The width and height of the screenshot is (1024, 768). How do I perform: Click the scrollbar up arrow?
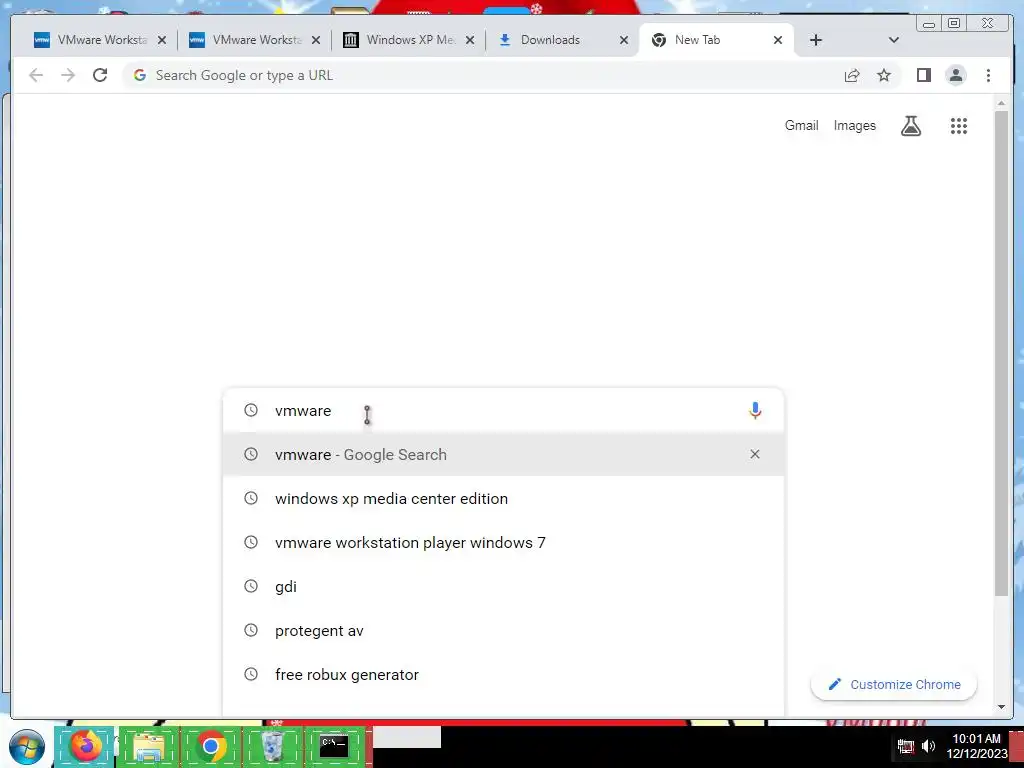click(1001, 103)
